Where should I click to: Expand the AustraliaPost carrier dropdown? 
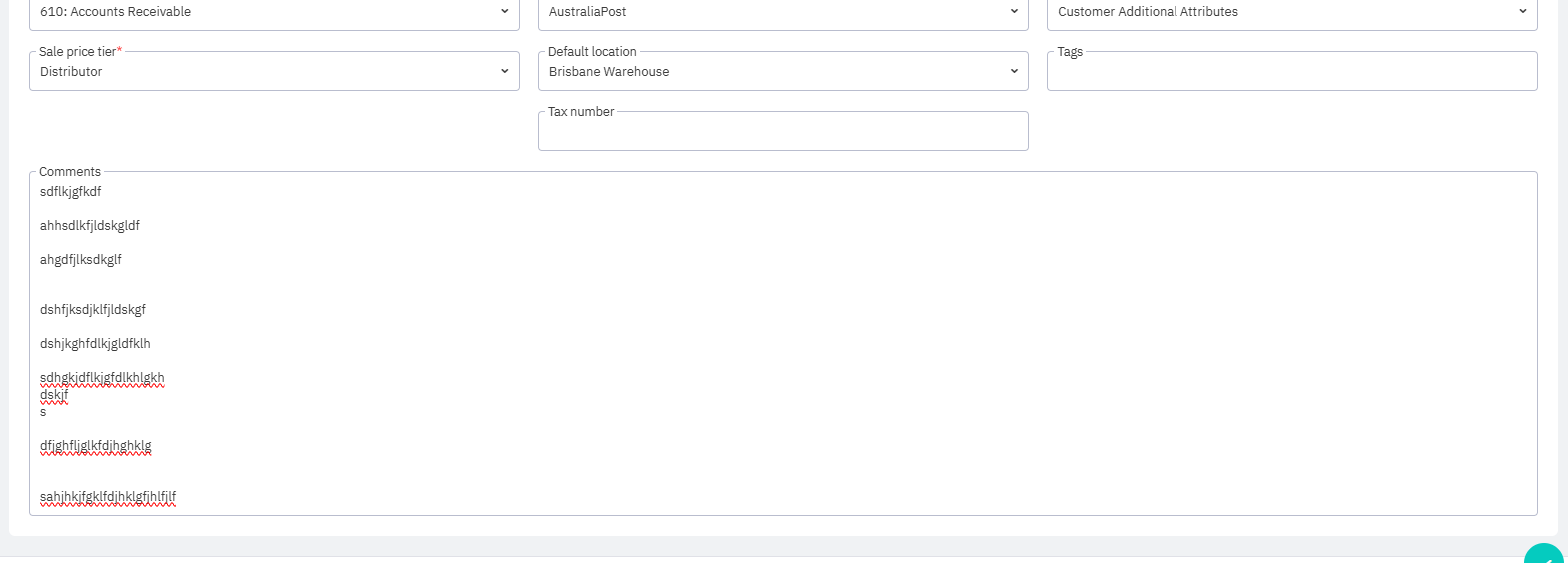[782, 12]
